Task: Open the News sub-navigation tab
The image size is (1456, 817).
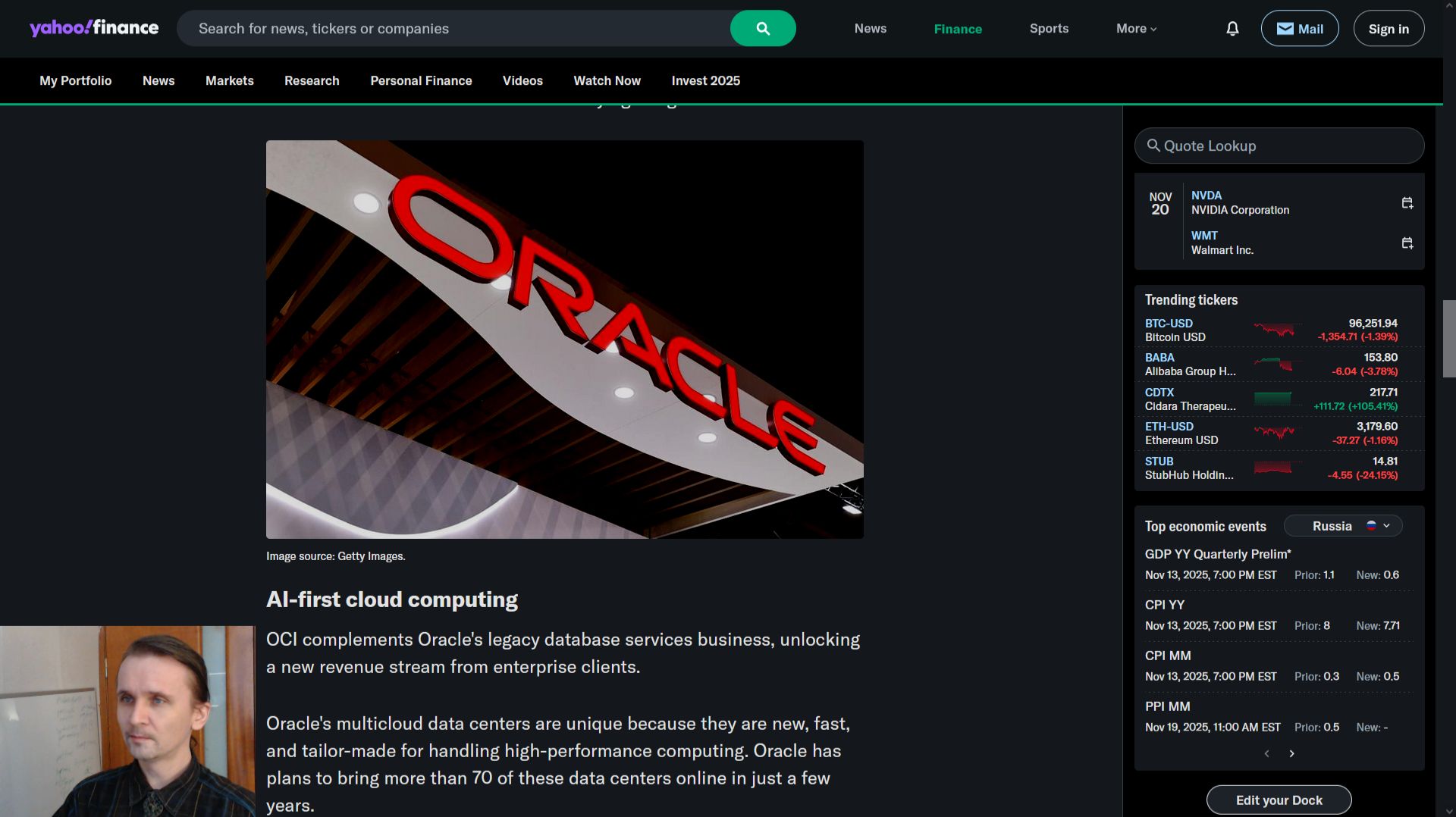Action: coord(158,80)
